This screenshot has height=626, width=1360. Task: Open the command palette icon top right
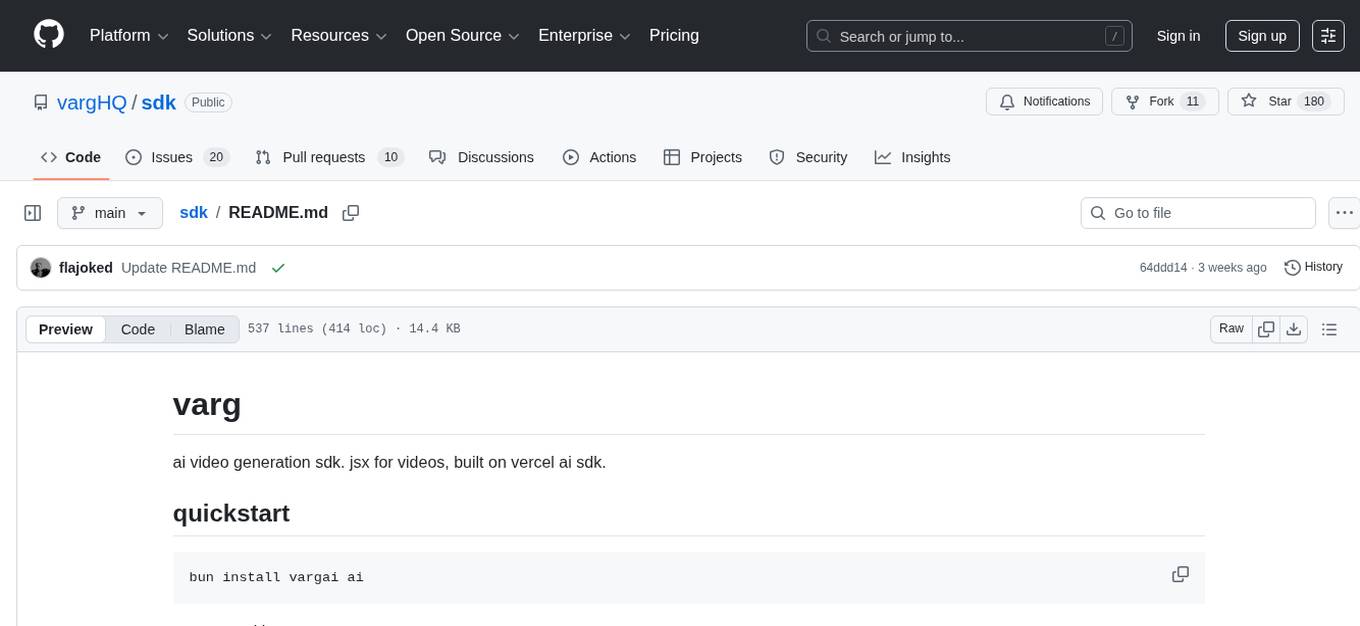1328,35
